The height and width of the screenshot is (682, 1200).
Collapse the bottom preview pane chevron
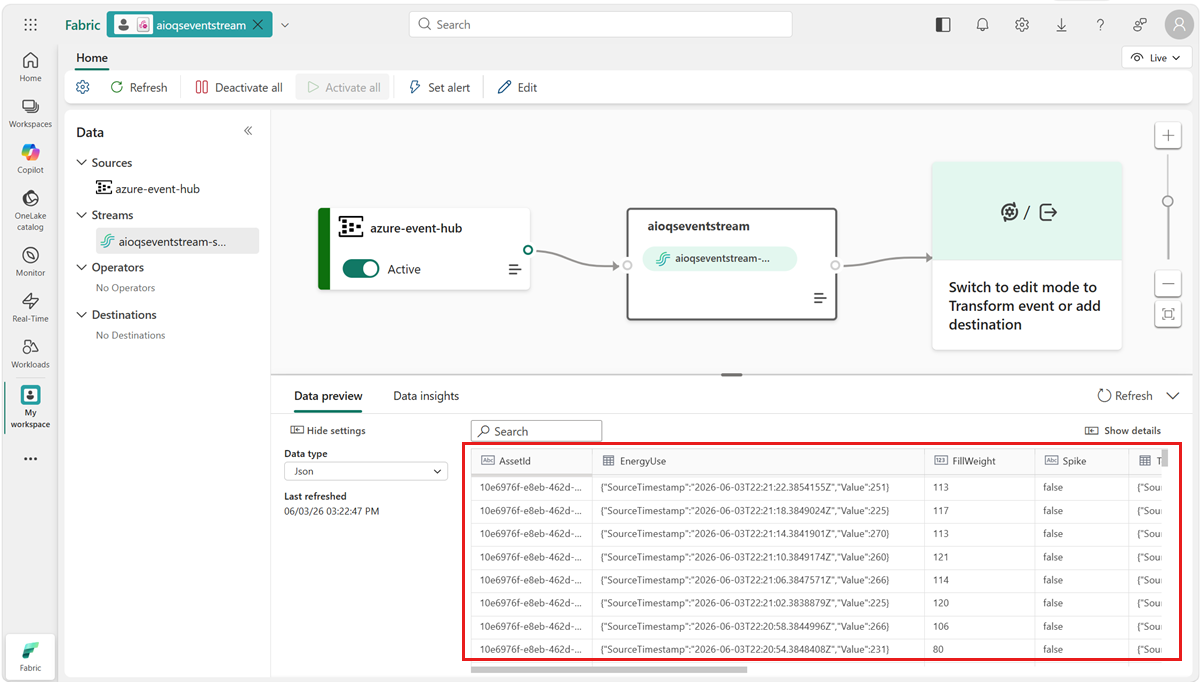pos(1174,396)
